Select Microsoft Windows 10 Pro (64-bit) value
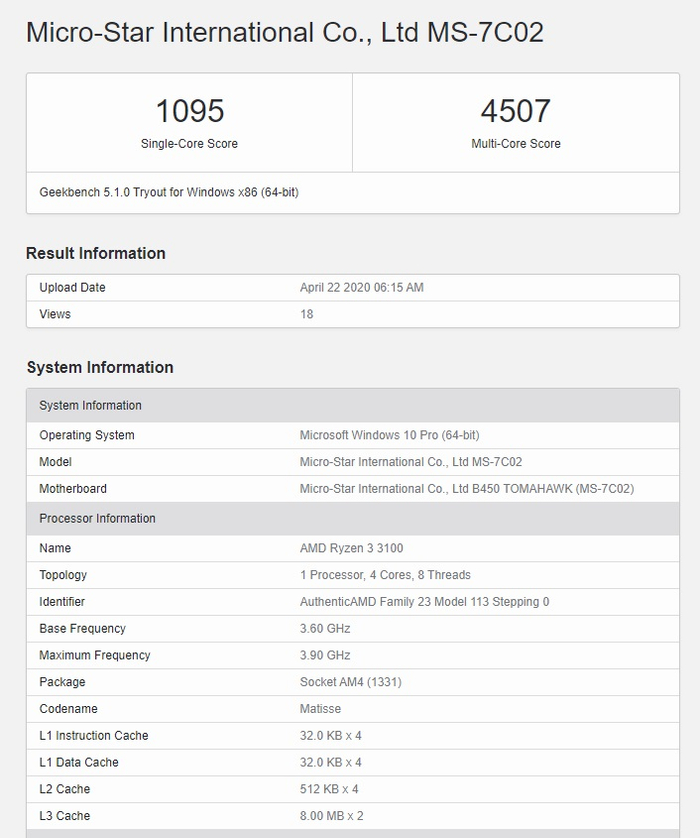The width and height of the screenshot is (700, 838). [390, 434]
